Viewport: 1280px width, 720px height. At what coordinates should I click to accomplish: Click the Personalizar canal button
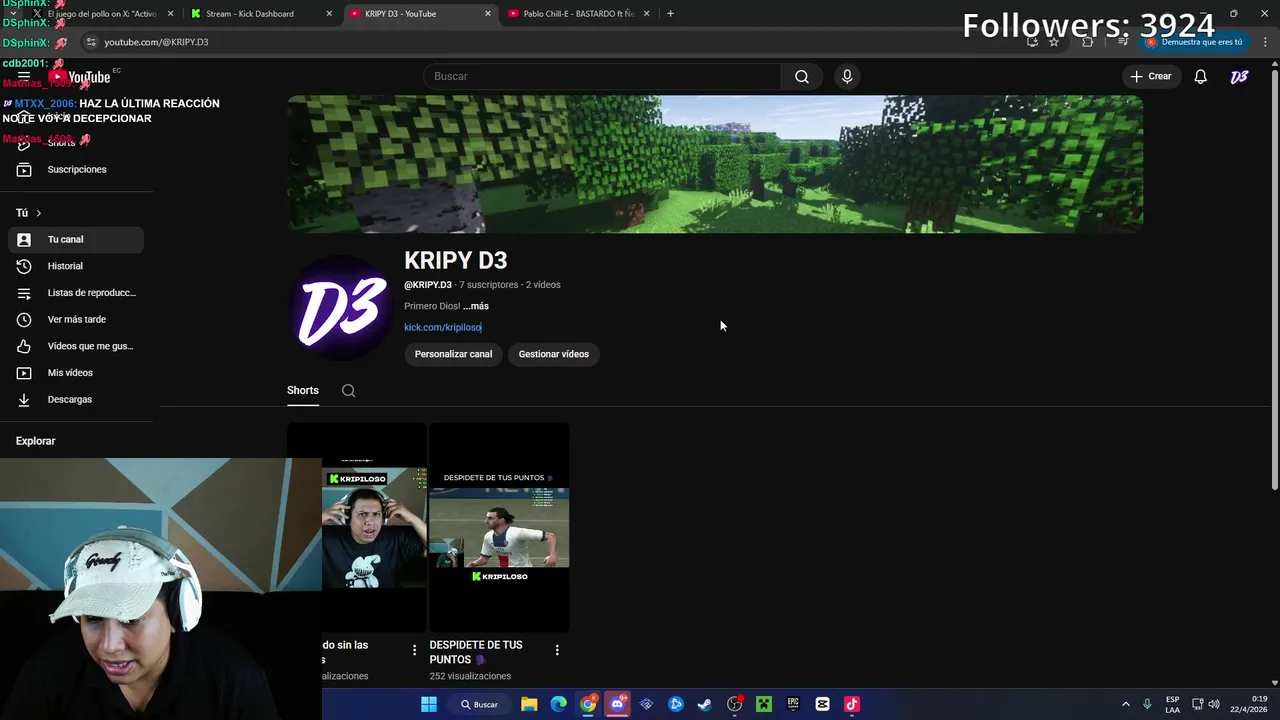[453, 354]
